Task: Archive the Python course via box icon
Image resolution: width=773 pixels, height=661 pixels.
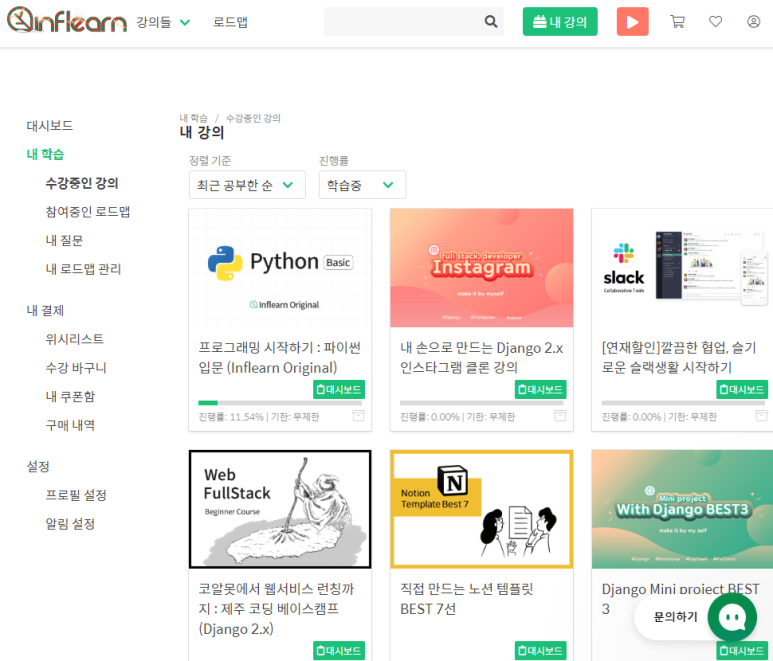Action: pyautogui.click(x=358, y=416)
